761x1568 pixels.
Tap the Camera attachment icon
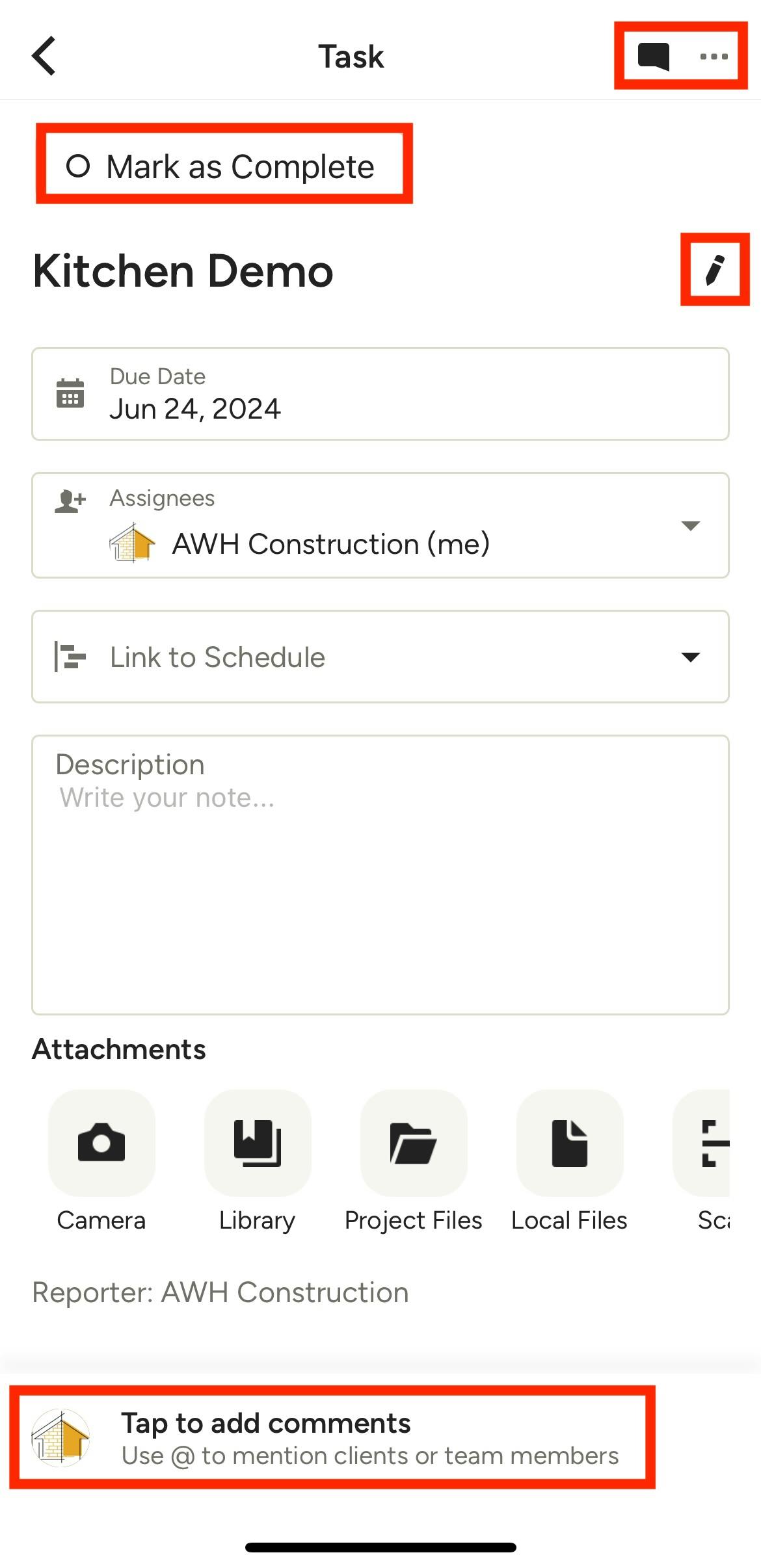coord(101,1143)
